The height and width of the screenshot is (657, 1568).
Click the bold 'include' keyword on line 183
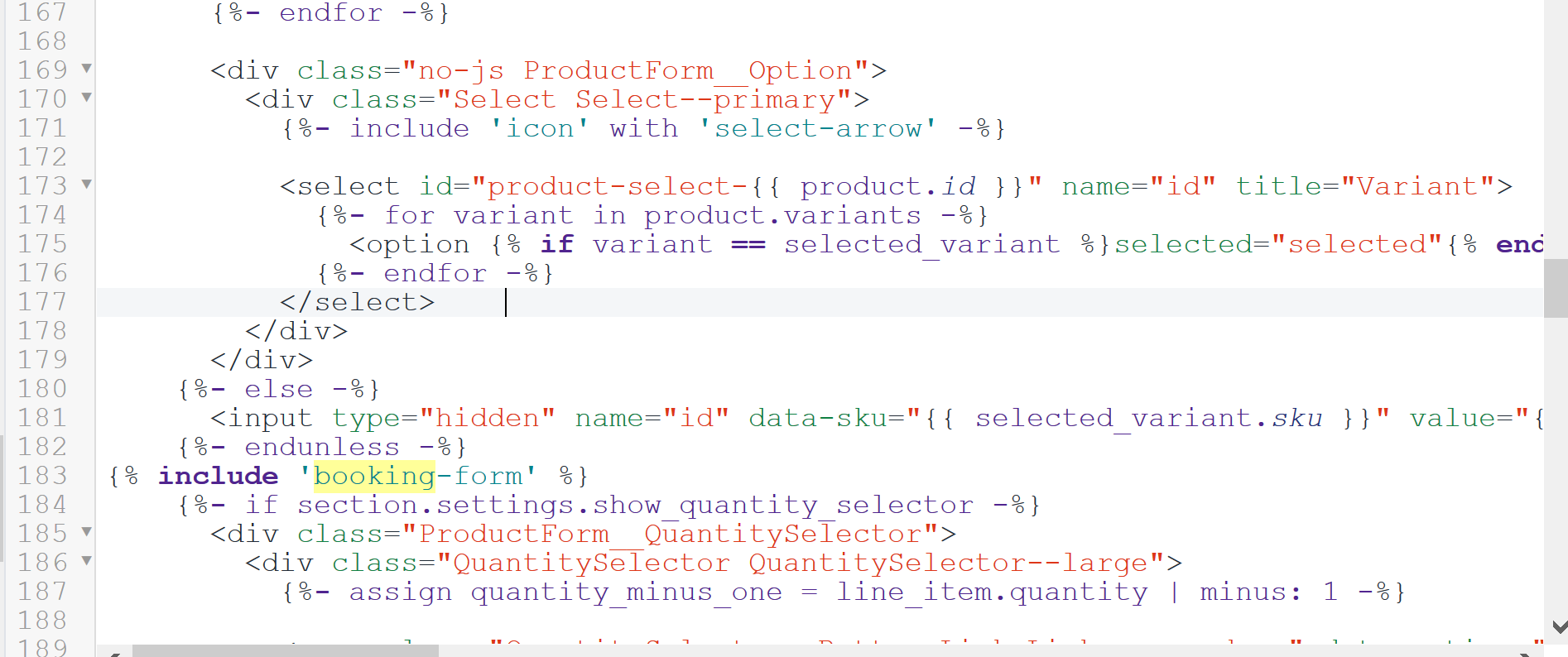219,476
